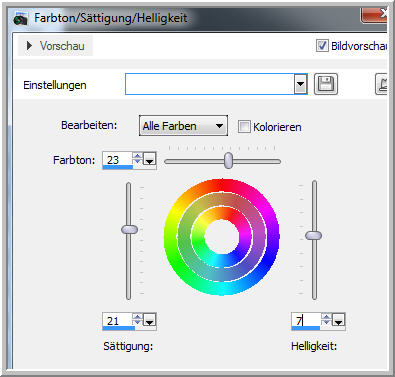This screenshot has width=395, height=377.
Task: Click the camera app icon in title bar
Action: pyautogui.click(x=21, y=18)
